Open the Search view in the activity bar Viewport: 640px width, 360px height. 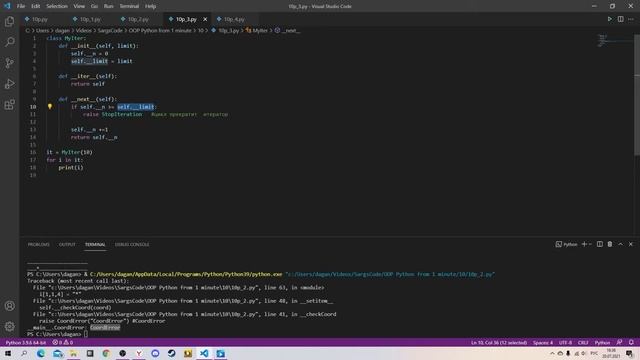coord(9,42)
